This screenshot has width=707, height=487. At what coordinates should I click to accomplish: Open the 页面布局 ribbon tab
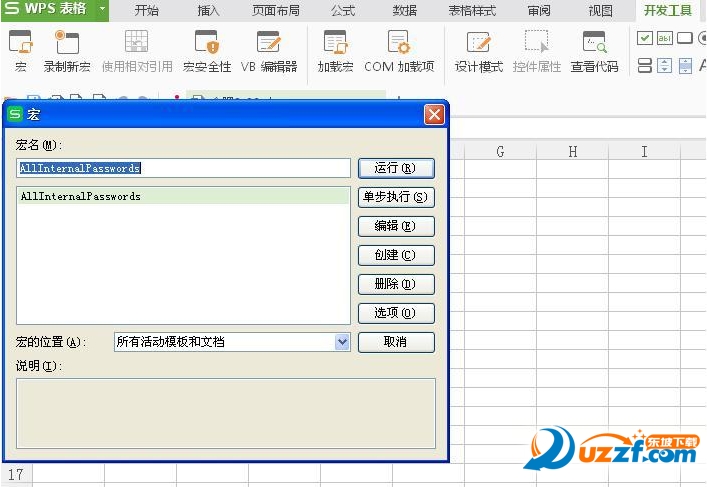coord(274,11)
